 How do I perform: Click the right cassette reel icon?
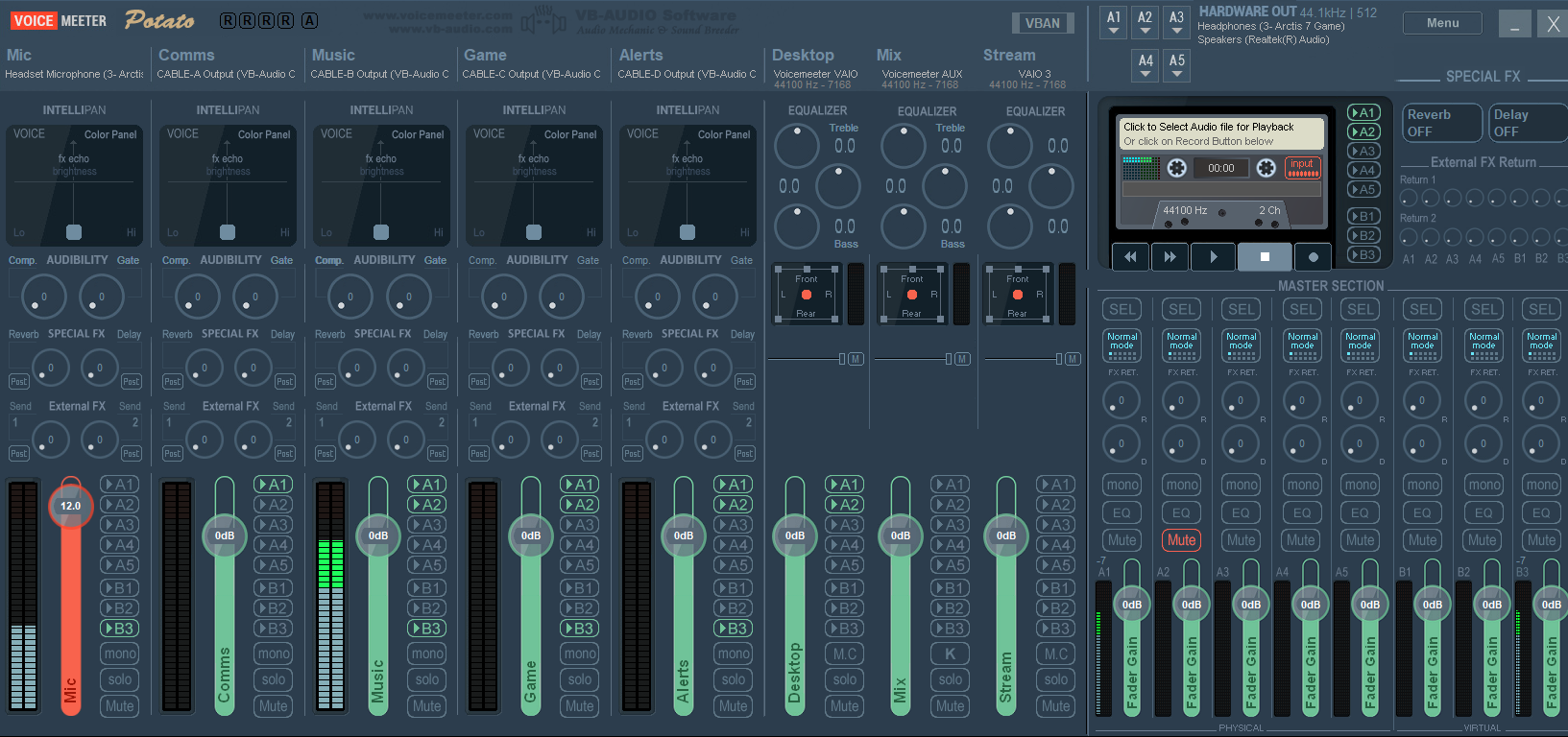[x=1266, y=168]
